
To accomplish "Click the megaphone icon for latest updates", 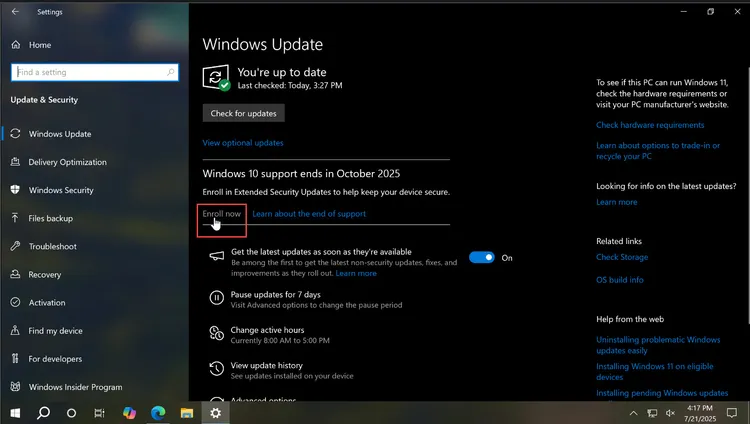I will pyautogui.click(x=217, y=256).
